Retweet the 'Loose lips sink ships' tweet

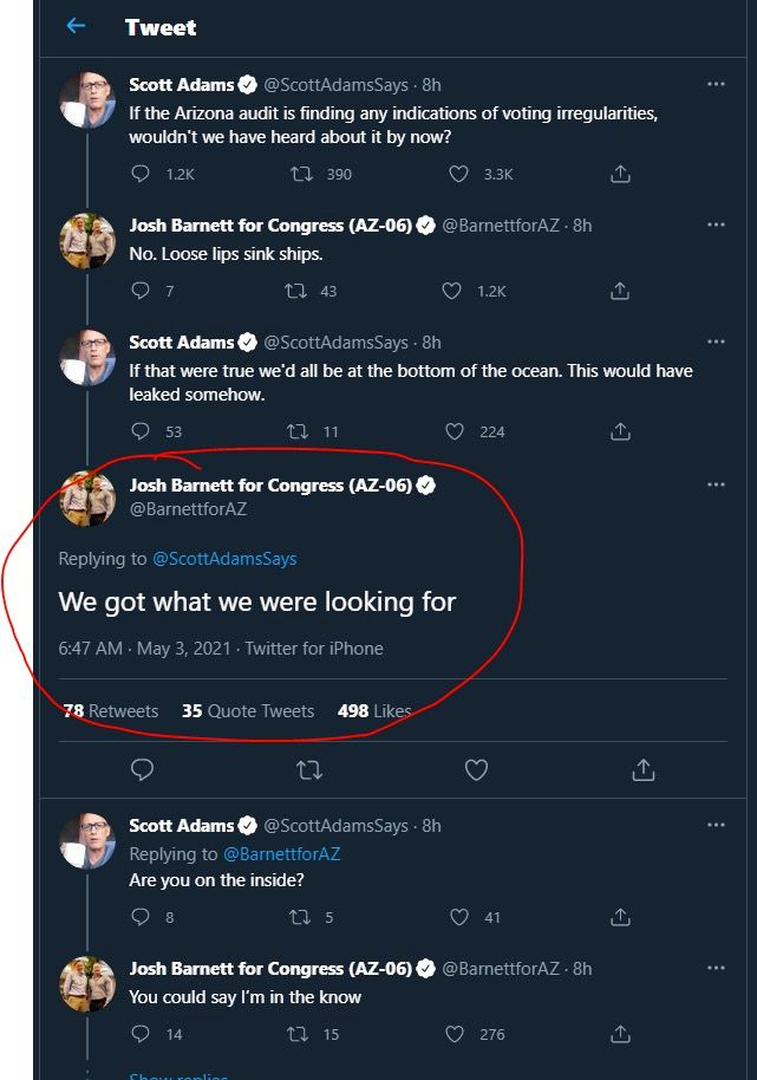(295, 291)
